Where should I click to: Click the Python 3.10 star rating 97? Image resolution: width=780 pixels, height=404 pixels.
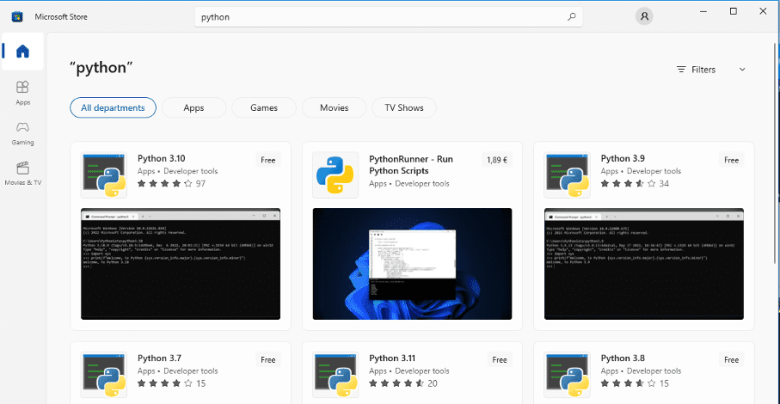click(x=172, y=184)
